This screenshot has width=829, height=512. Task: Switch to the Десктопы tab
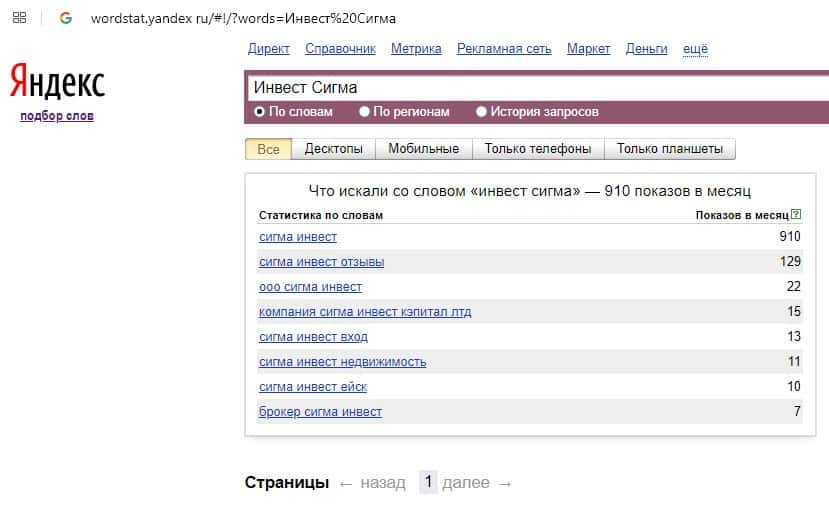click(334, 149)
